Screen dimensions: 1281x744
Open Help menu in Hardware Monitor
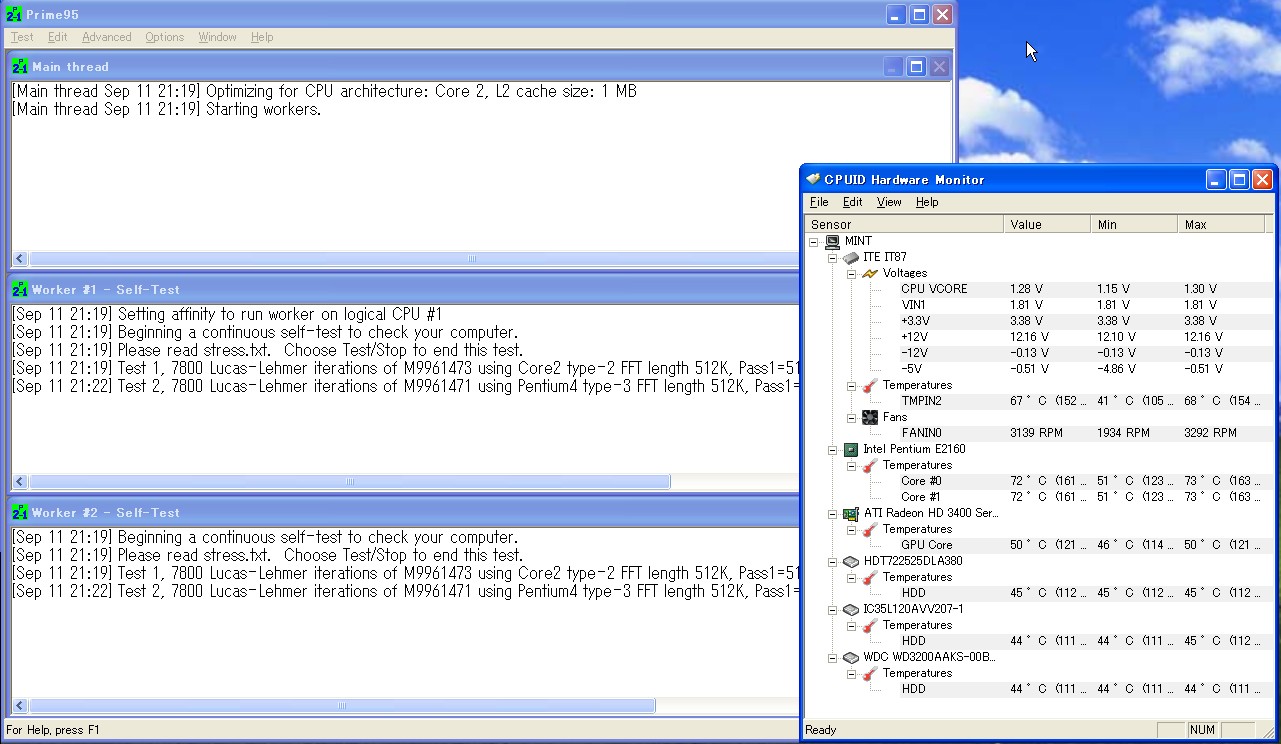[927, 202]
